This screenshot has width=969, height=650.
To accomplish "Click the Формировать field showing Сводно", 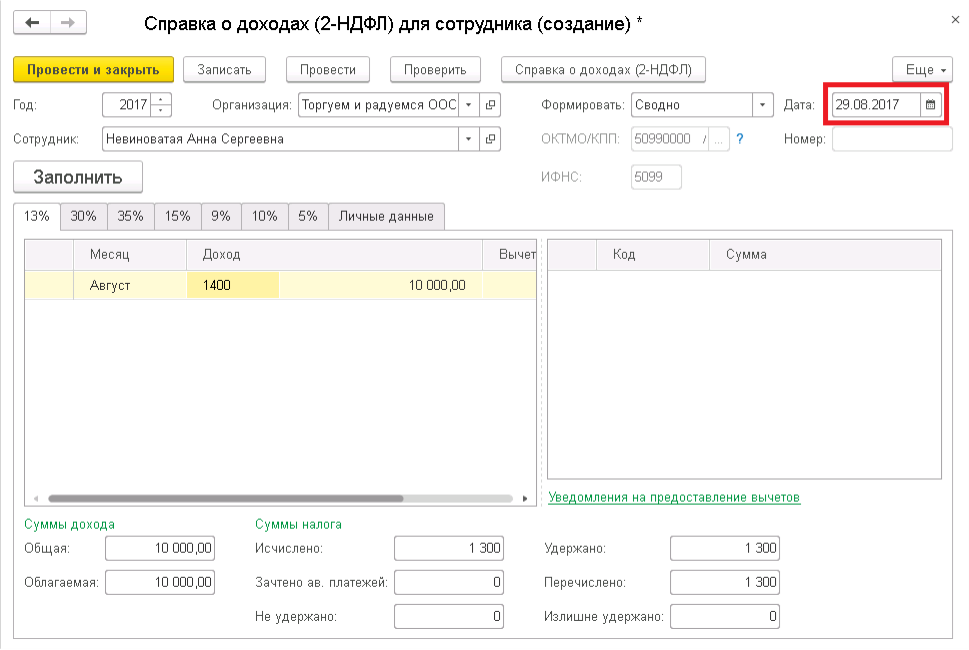I will coord(692,104).
